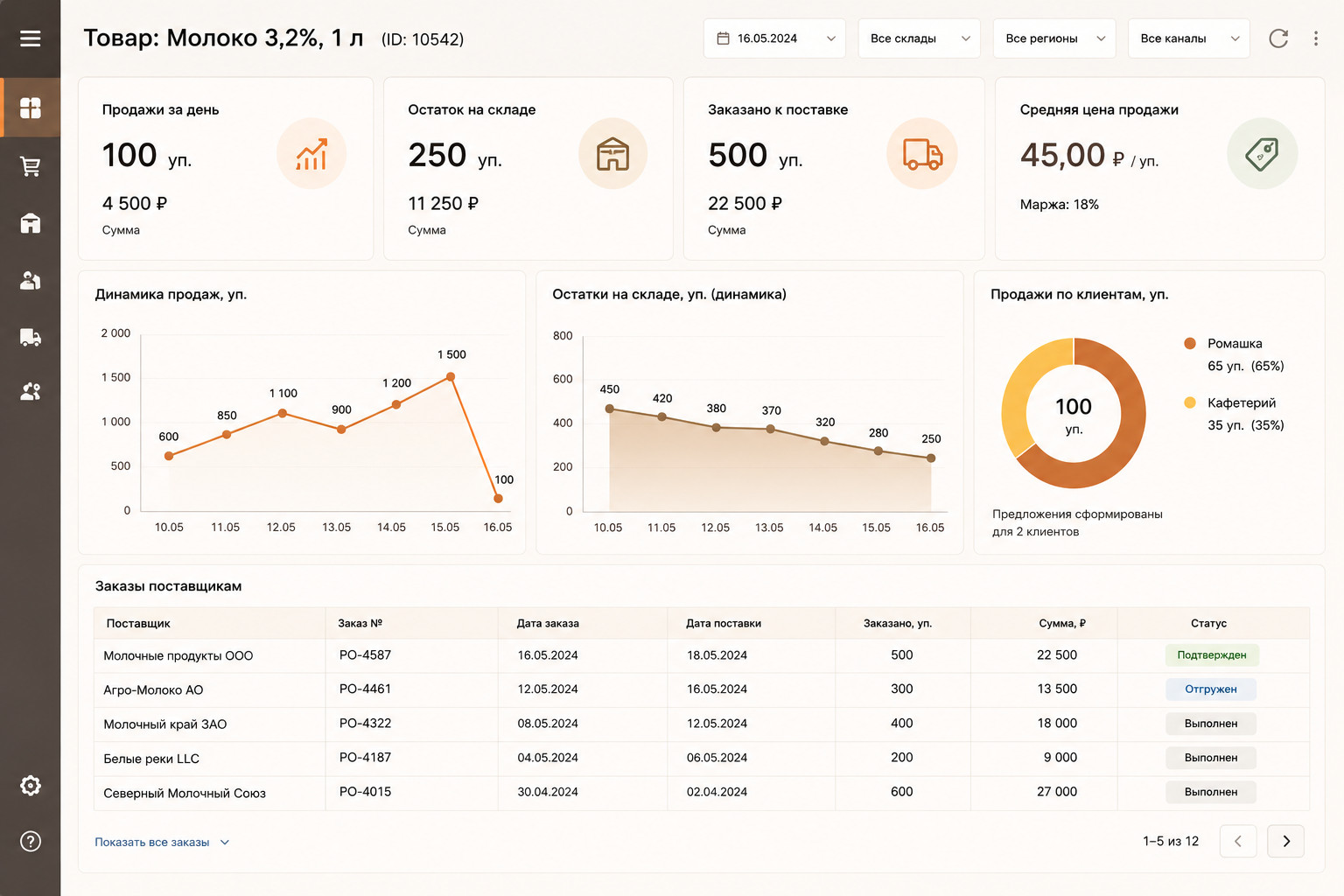Image resolution: width=1344 pixels, height=896 pixels.
Task: Click the 'Поставщик' column header
Action: pos(138,624)
